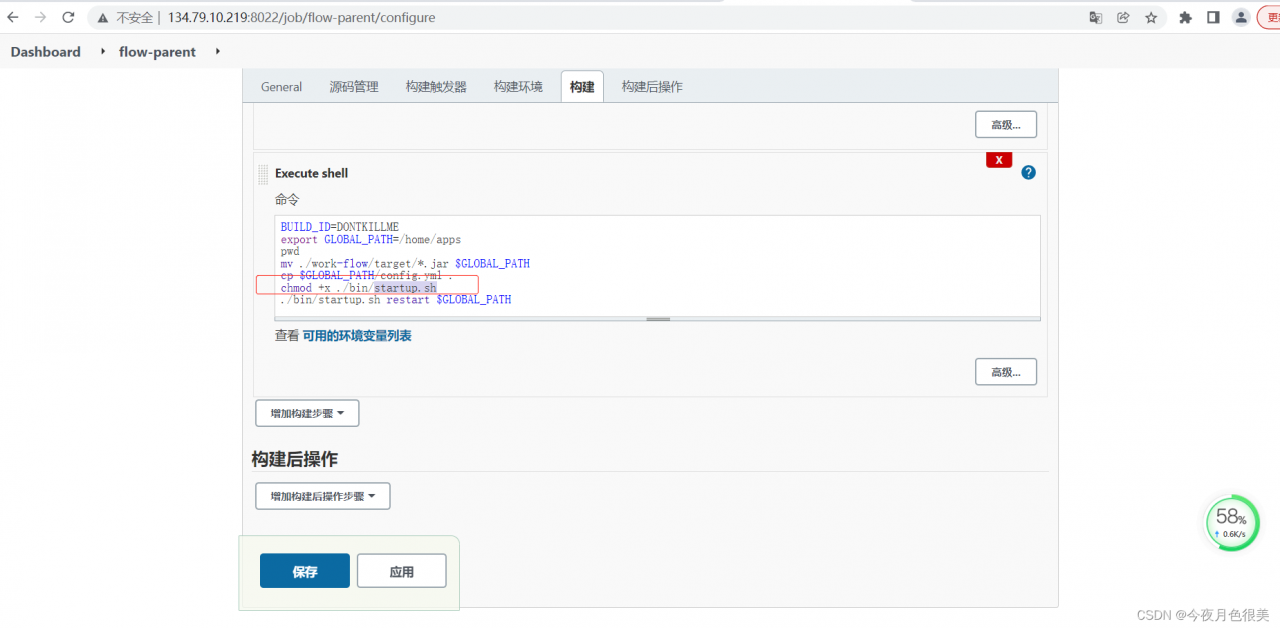Click the Execute shell help question icon

1028,172
